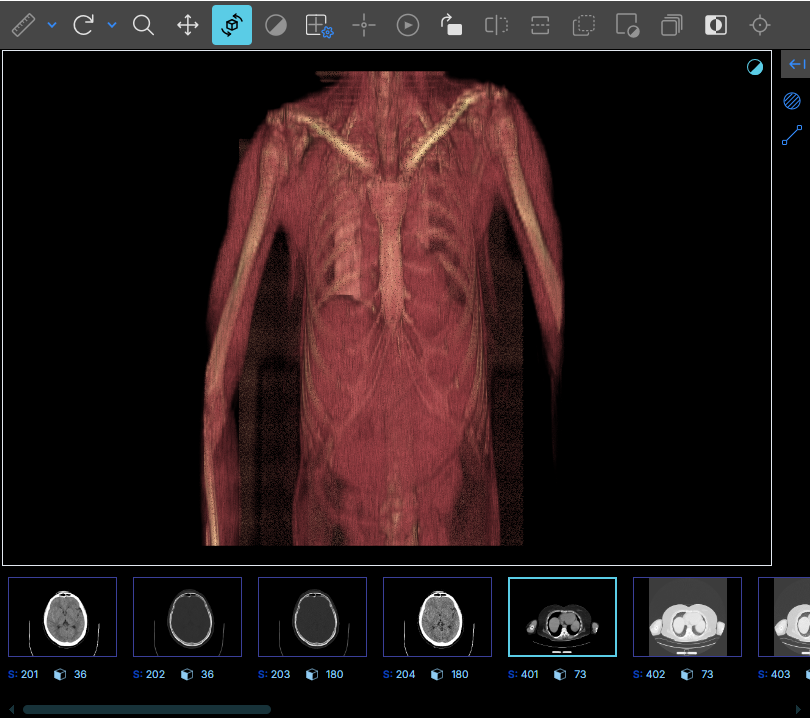Select the pan move tool
The width and height of the screenshot is (812, 718).
coord(187,25)
